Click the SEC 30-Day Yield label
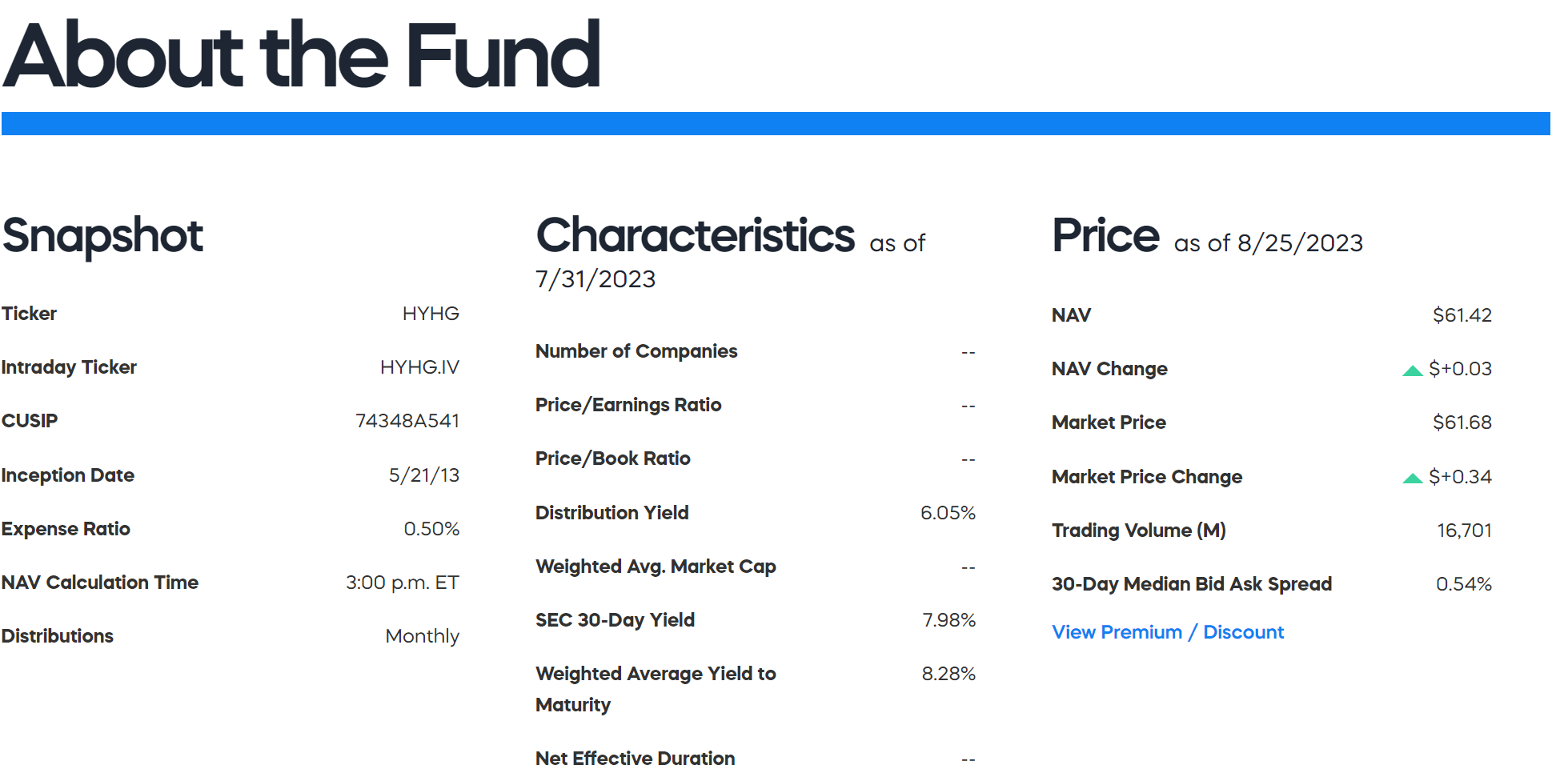1568x781 pixels. coord(615,619)
